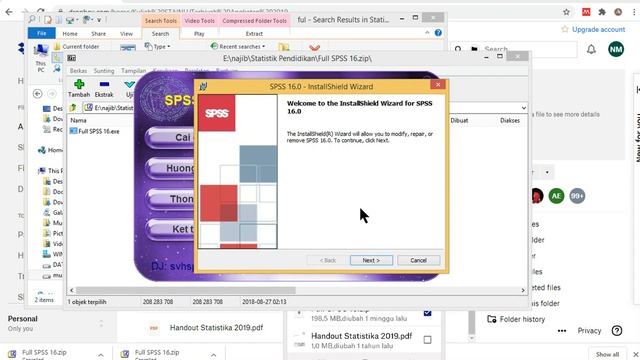Viewport: 640px width, 360px height.
Task: Open Handout Statistika 2019.pdf in the Dropbox file list
Action: tap(216, 328)
